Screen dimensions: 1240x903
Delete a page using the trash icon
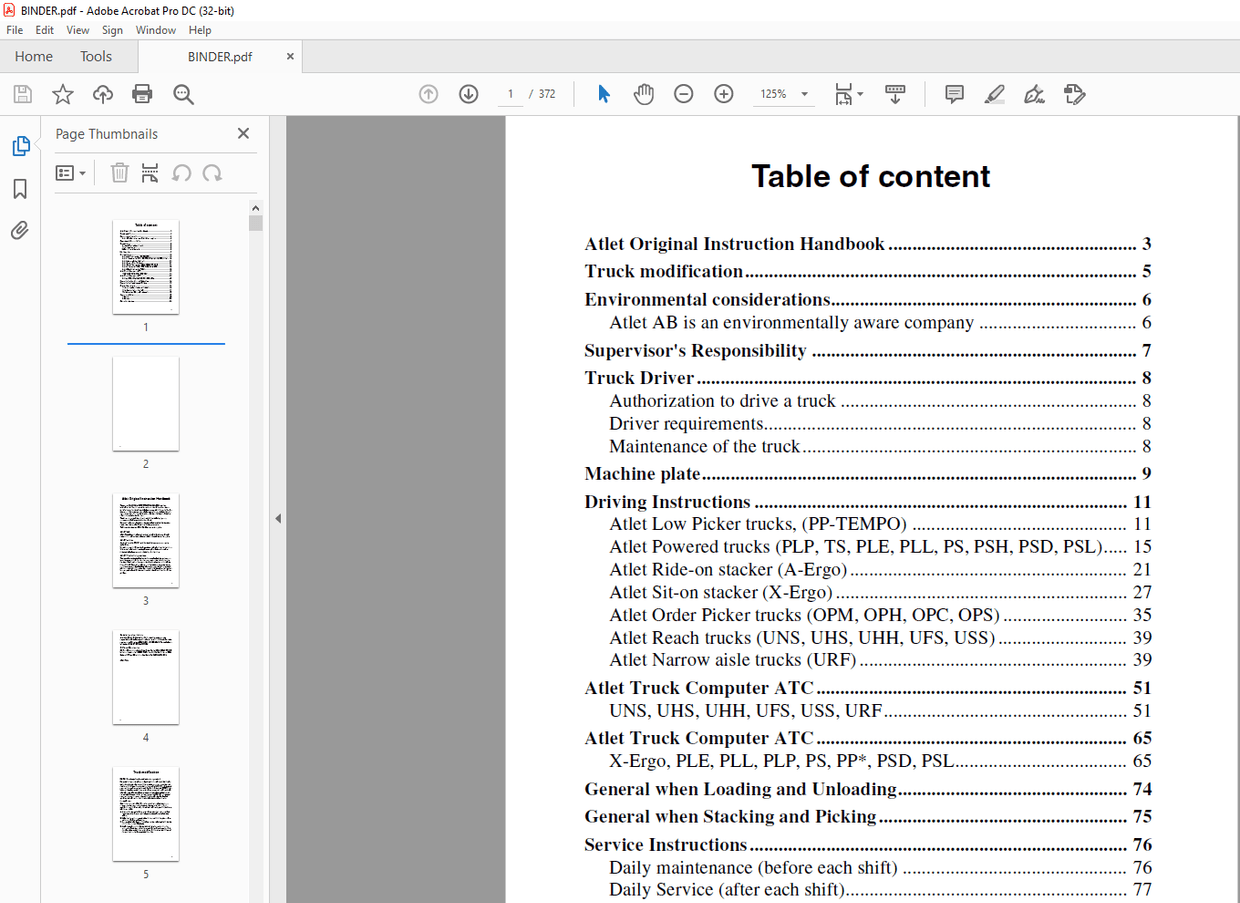(119, 172)
